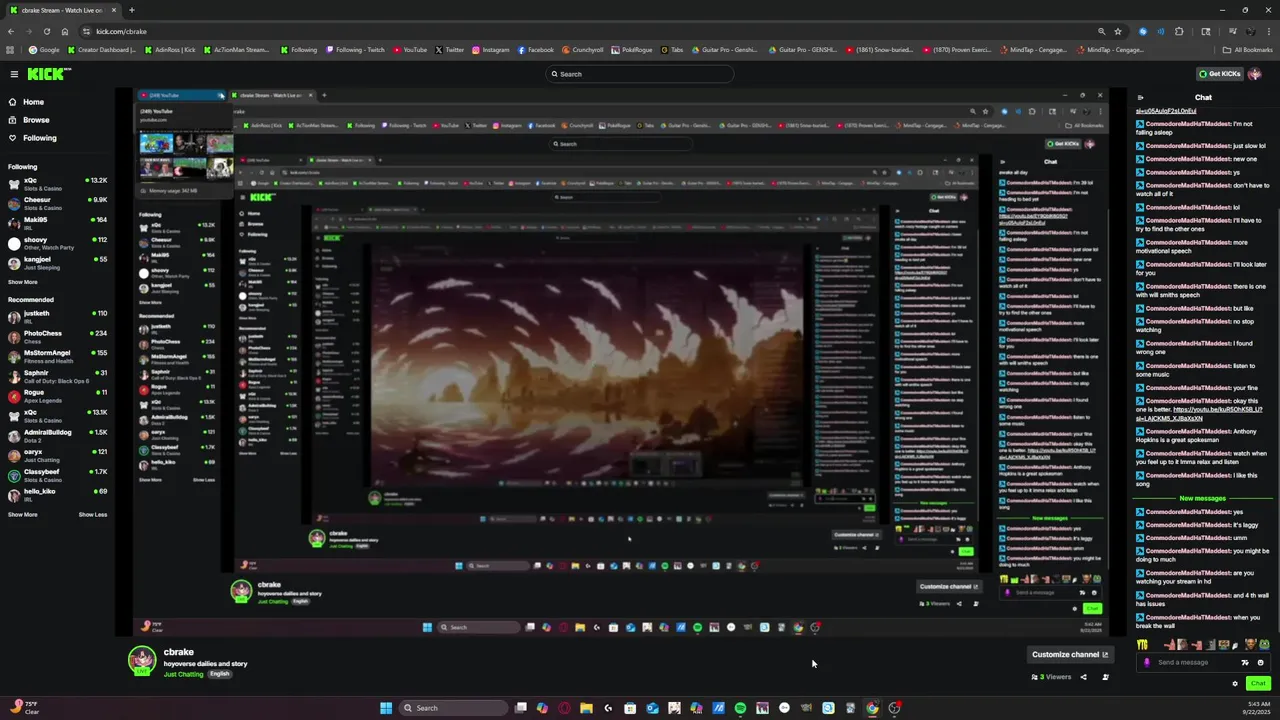Open the PokéRogue bookmark
This screenshot has width=1280, height=720.
(630, 50)
